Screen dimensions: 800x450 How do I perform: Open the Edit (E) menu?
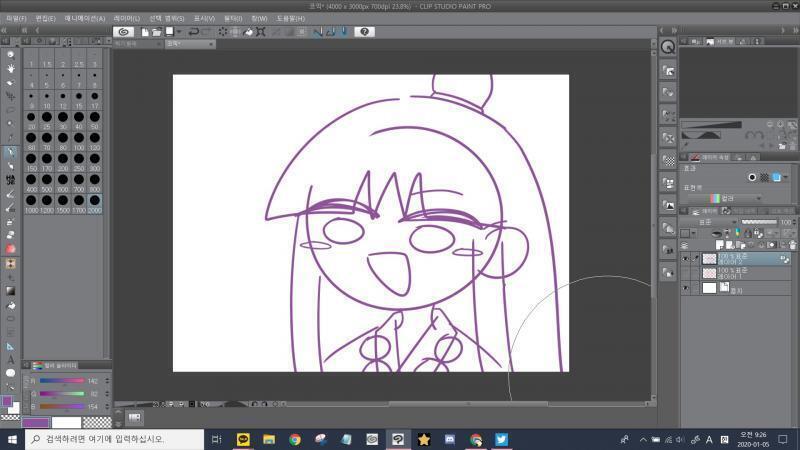pyautogui.click(x=45, y=18)
